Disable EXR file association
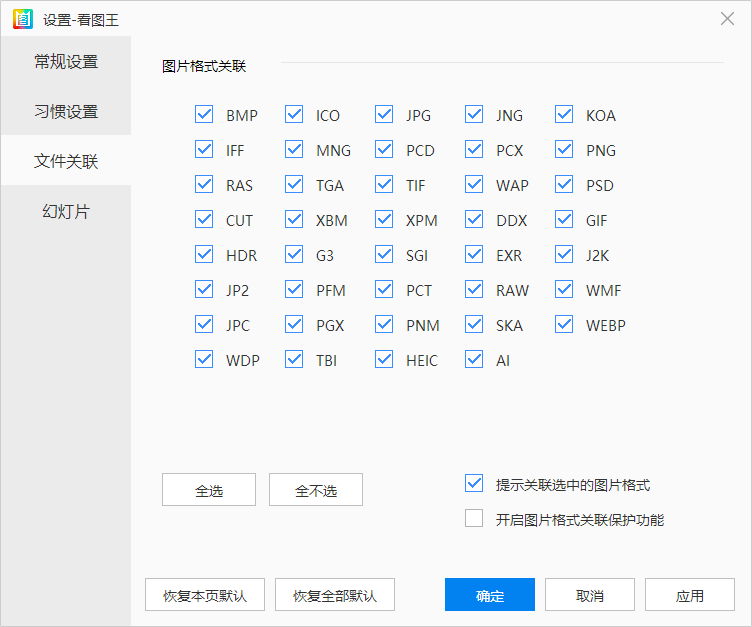Screen dimensions: 752x627 (474, 255)
